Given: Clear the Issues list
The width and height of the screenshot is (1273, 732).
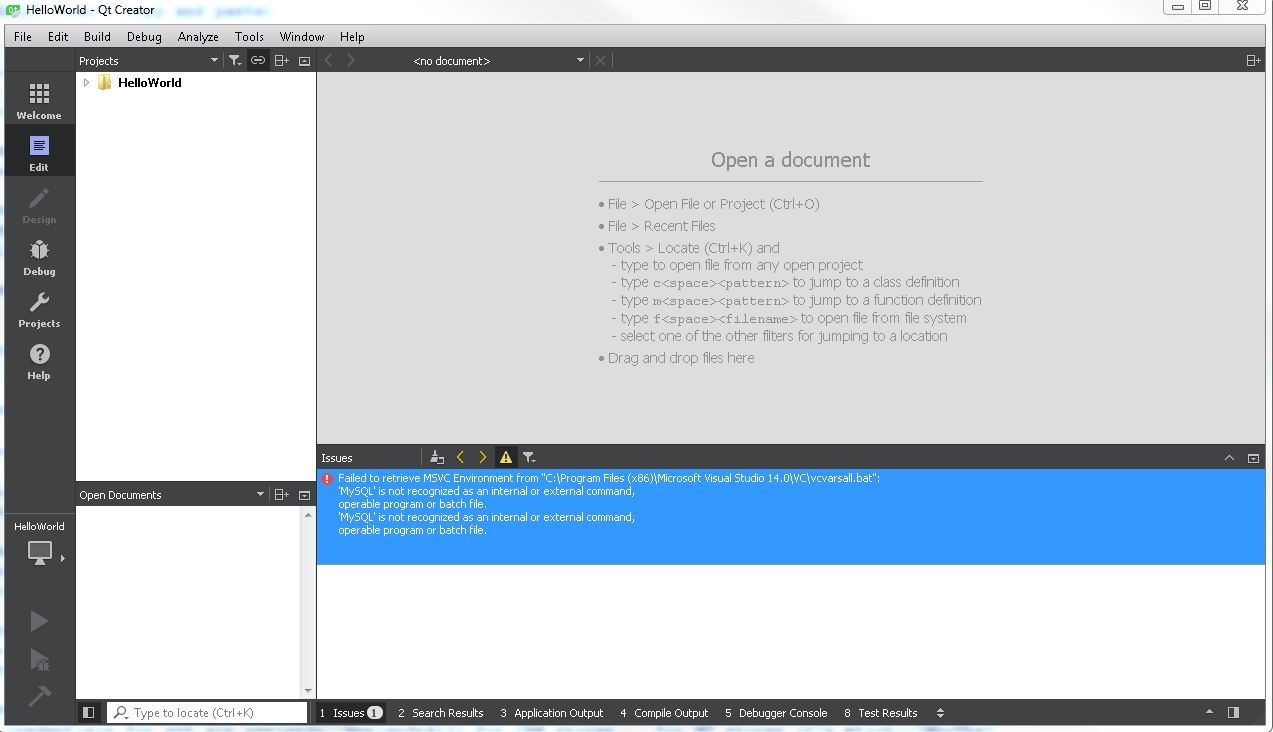Looking at the screenshot, I should coord(437,457).
